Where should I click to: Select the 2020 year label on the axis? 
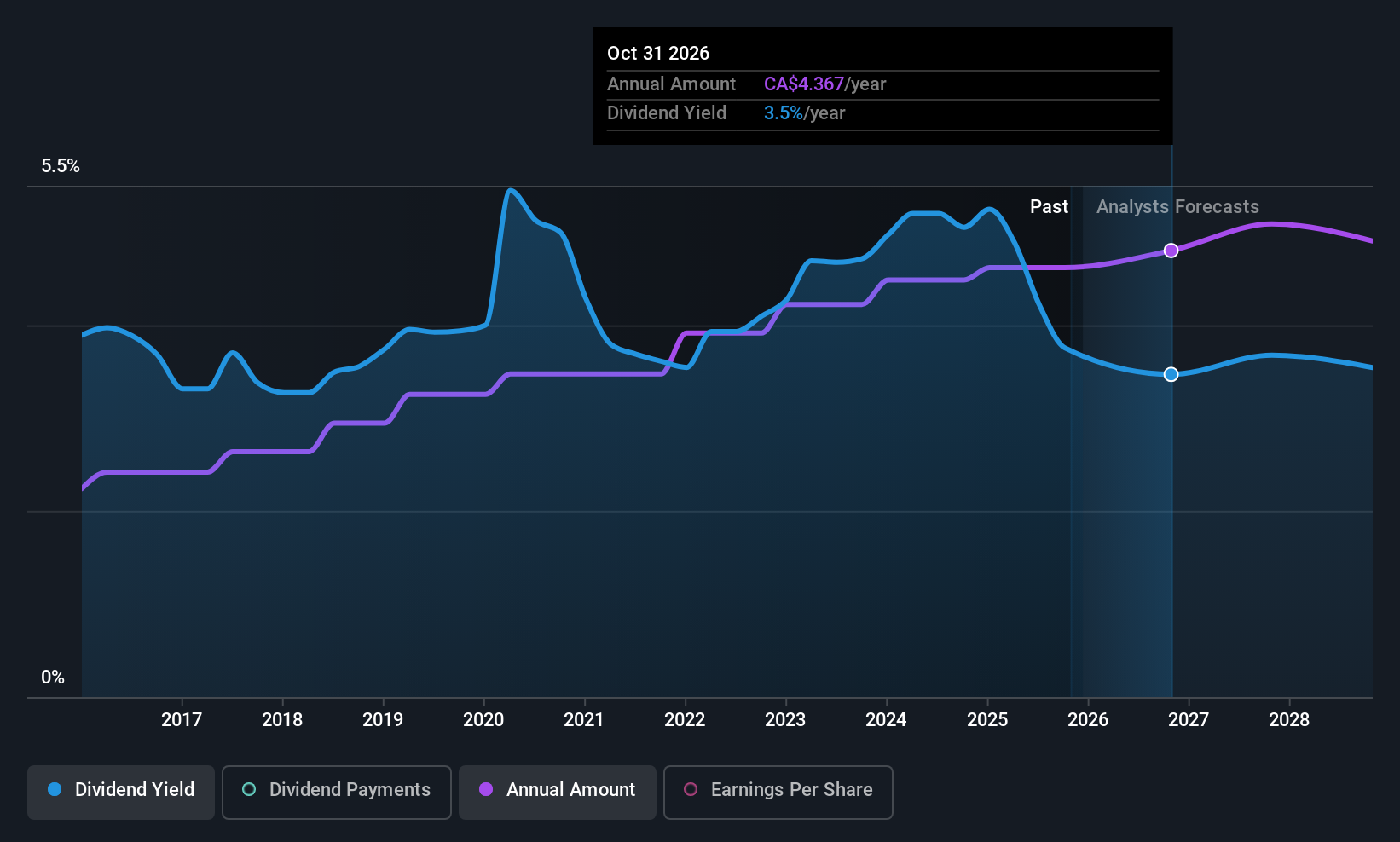(x=483, y=719)
